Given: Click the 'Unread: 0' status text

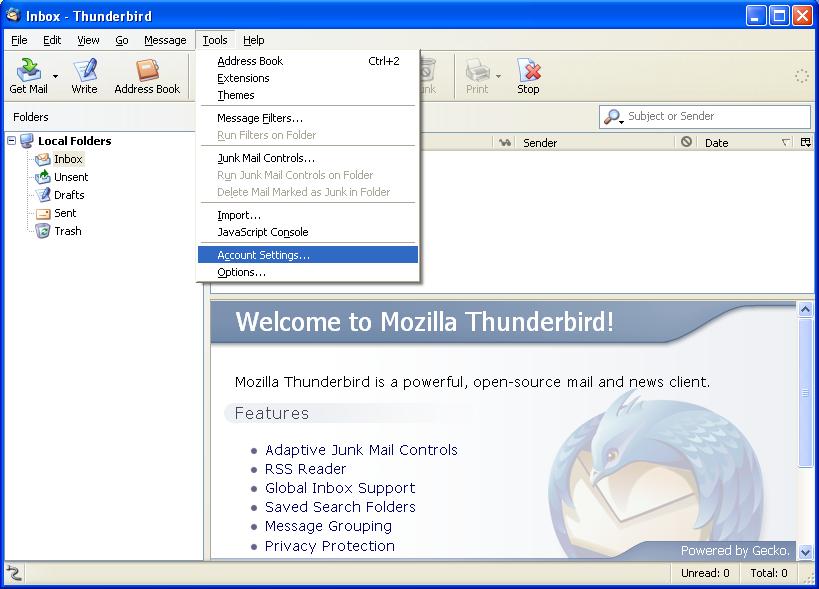Looking at the screenshot, I should tap(705, 573).
